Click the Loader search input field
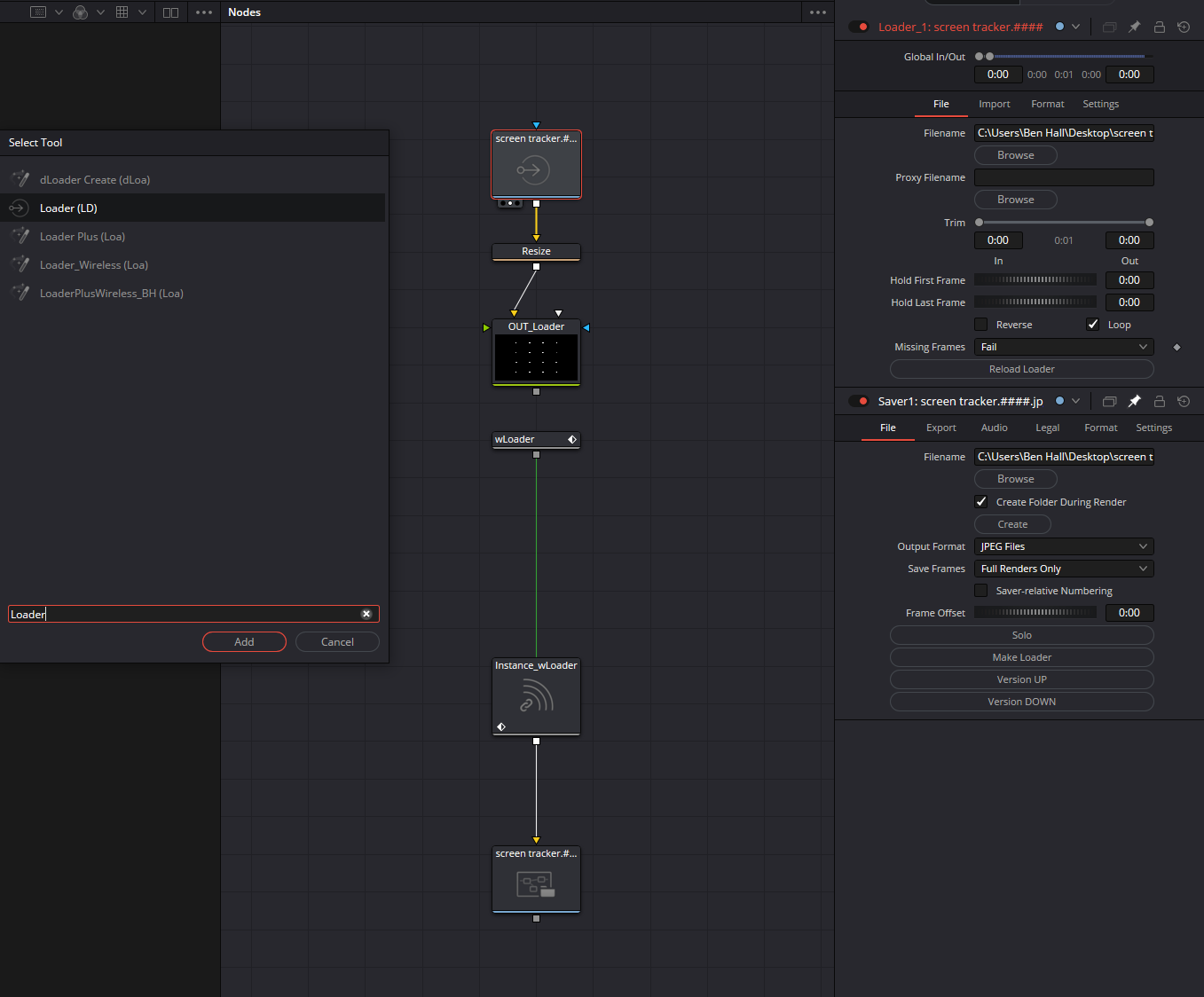 [184, 614]
